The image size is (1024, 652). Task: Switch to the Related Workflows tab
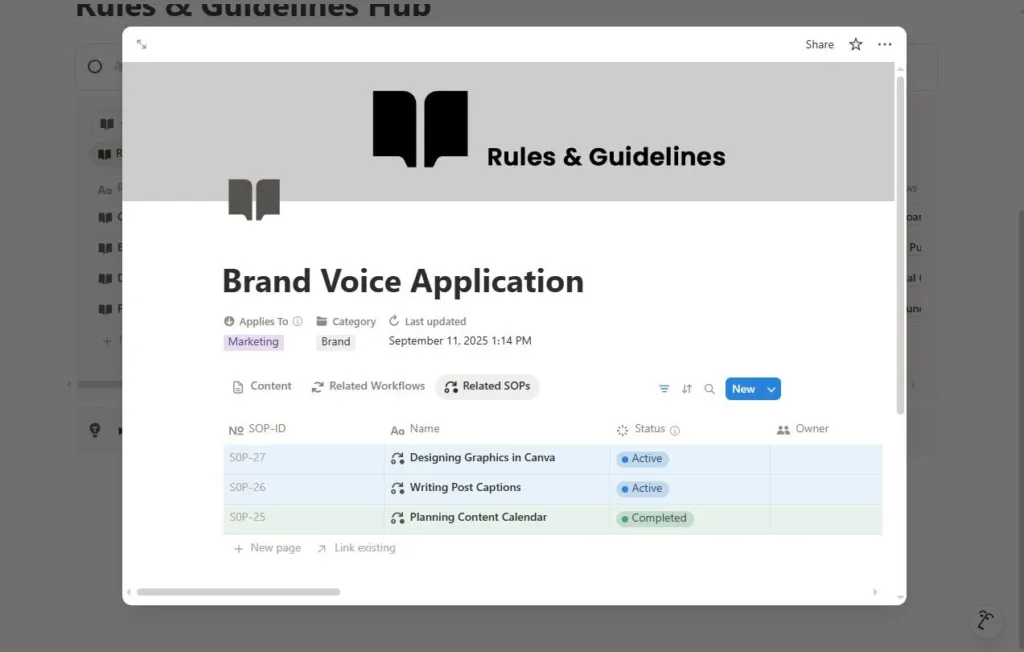(x=368, y=386)
